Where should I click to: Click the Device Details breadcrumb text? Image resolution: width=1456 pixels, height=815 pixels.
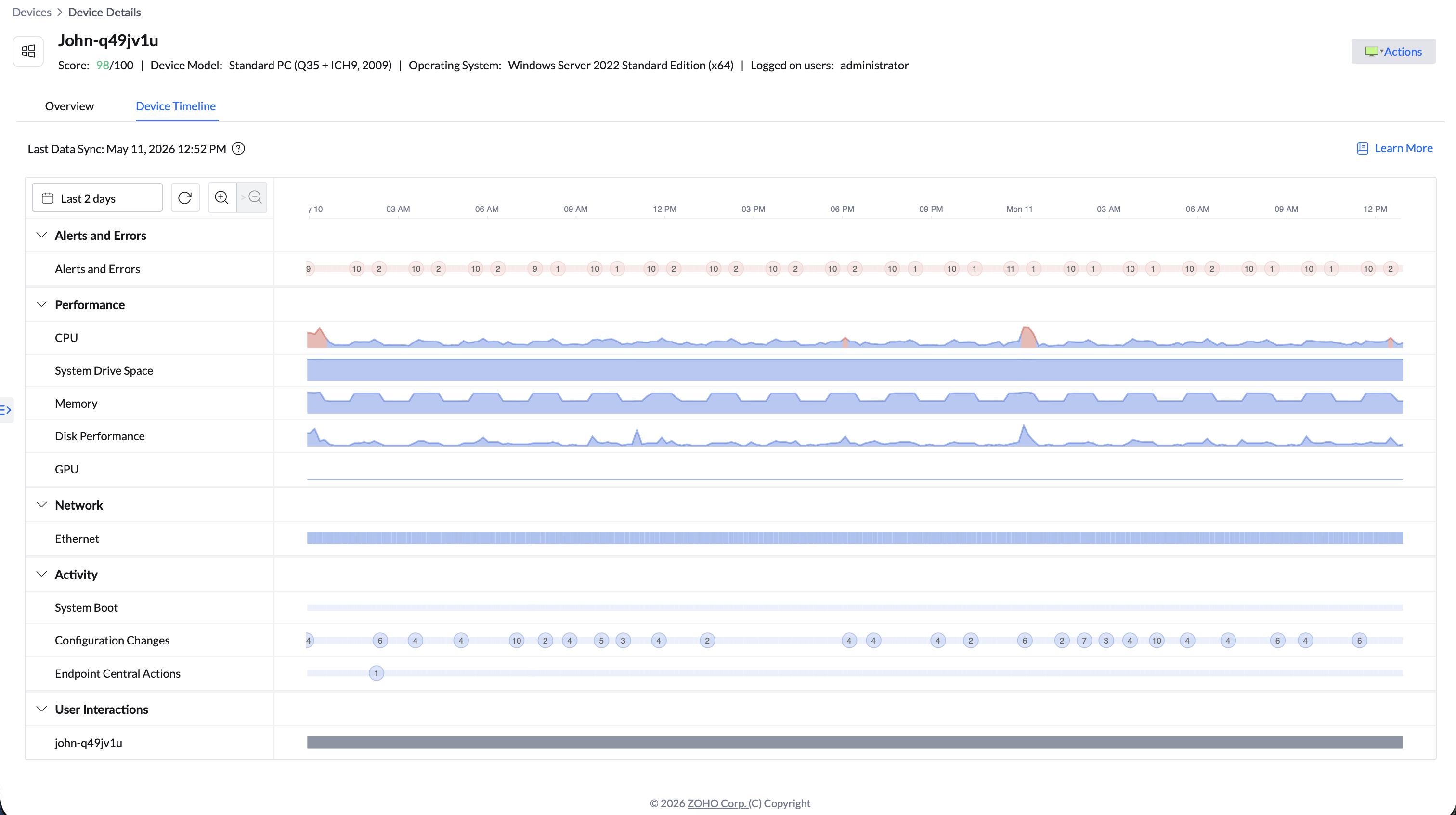tap(104, 13)
